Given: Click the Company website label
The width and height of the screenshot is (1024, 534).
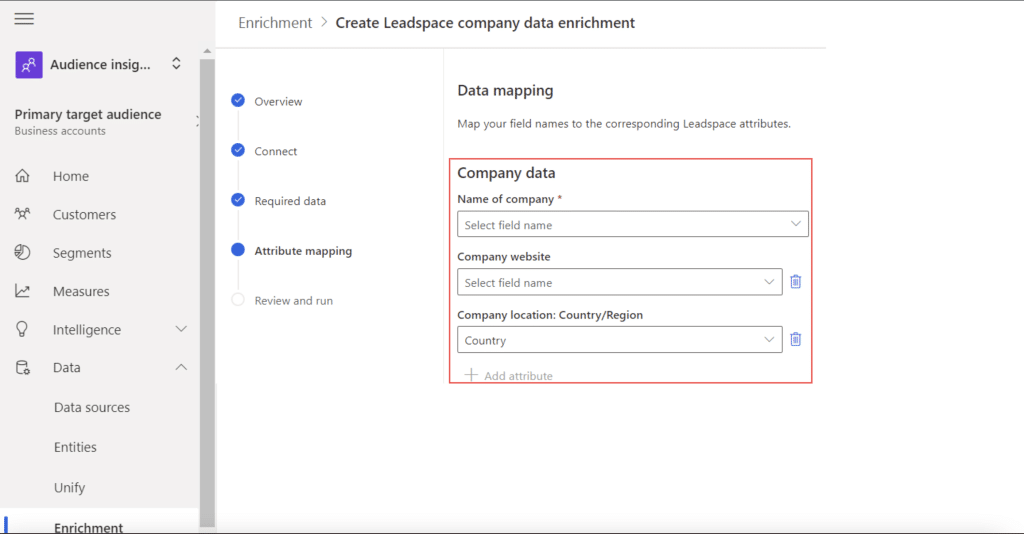Looking at the screenshot, I should pyautogui.click(x=504, y=257).
